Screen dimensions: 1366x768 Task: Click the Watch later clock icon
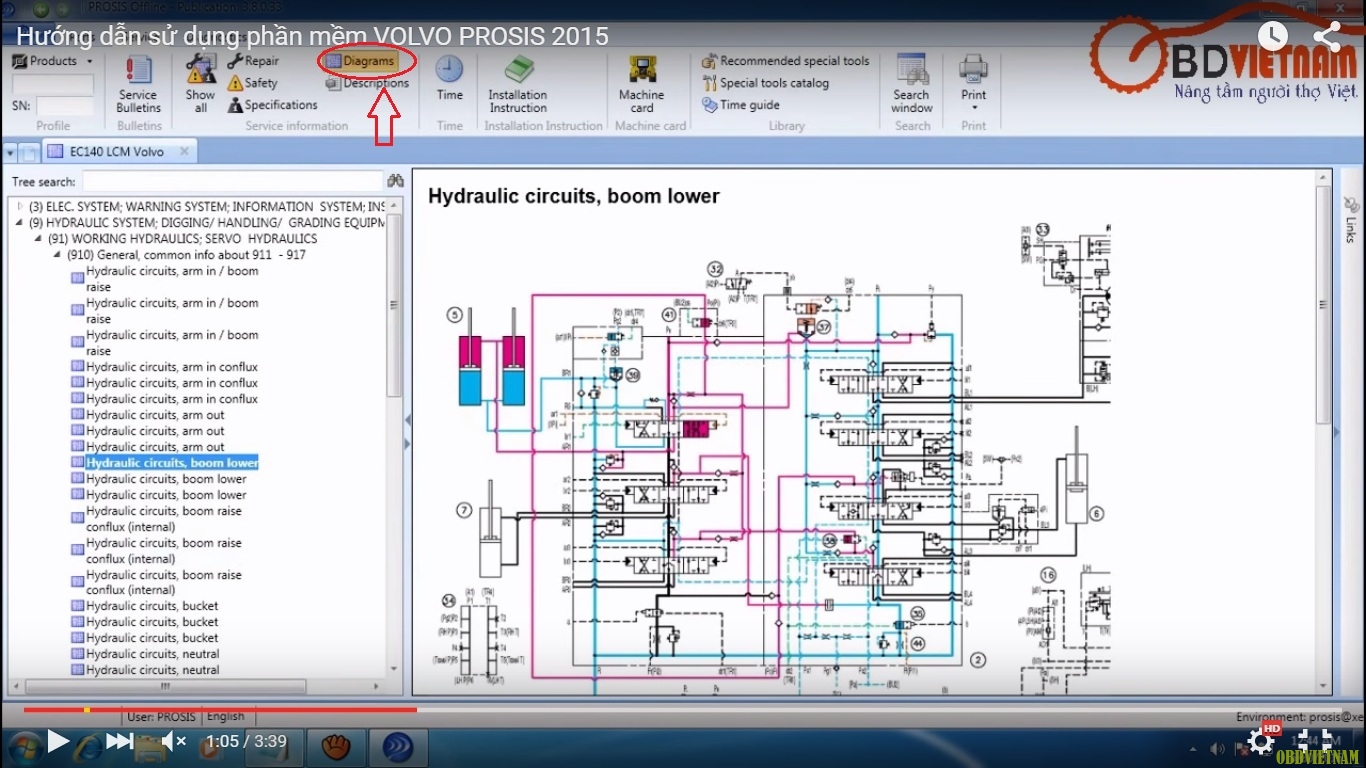[x=1273, y=35]
